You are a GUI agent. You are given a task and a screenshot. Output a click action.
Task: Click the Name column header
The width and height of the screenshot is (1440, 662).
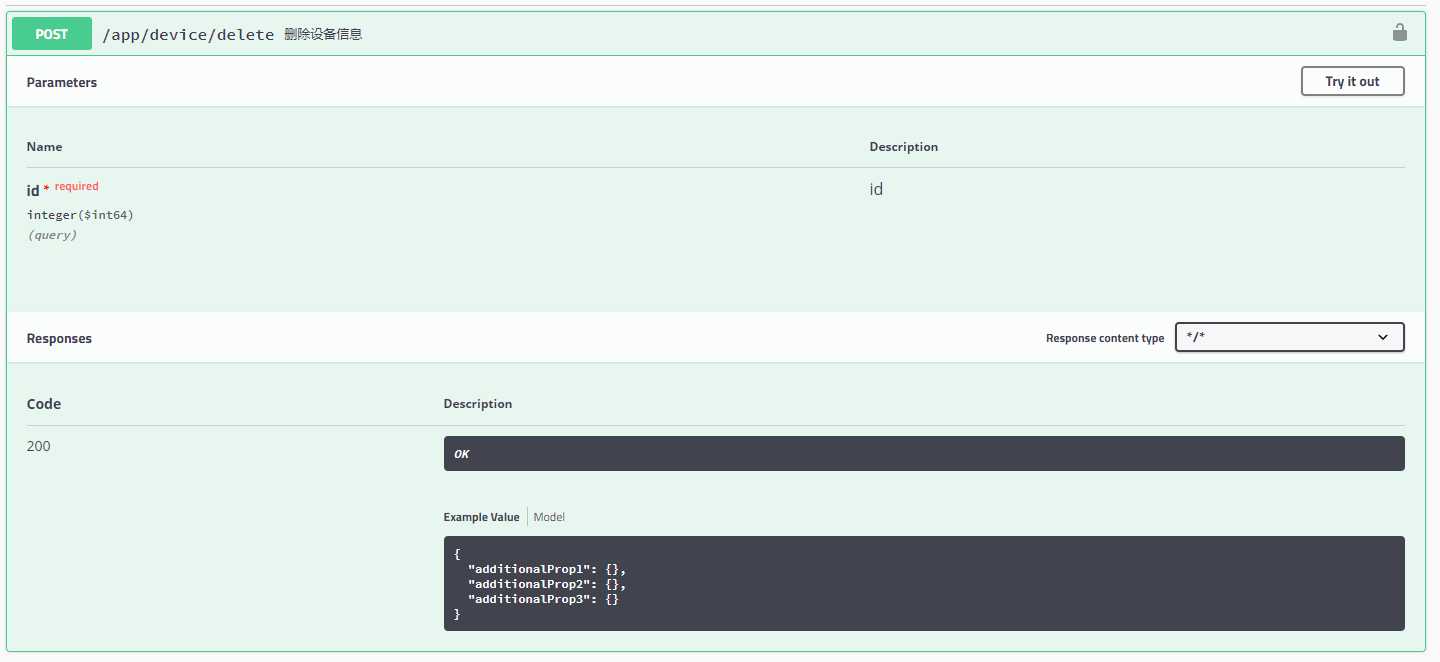[x=44, y=146]
